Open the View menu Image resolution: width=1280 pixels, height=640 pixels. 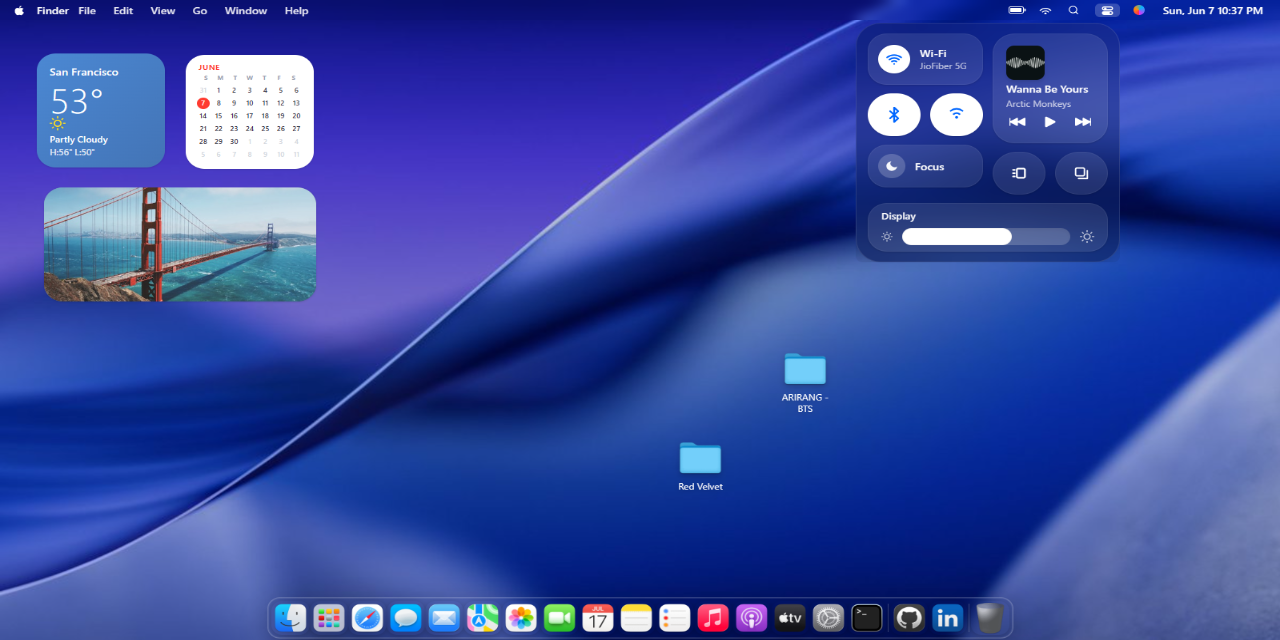163,11
